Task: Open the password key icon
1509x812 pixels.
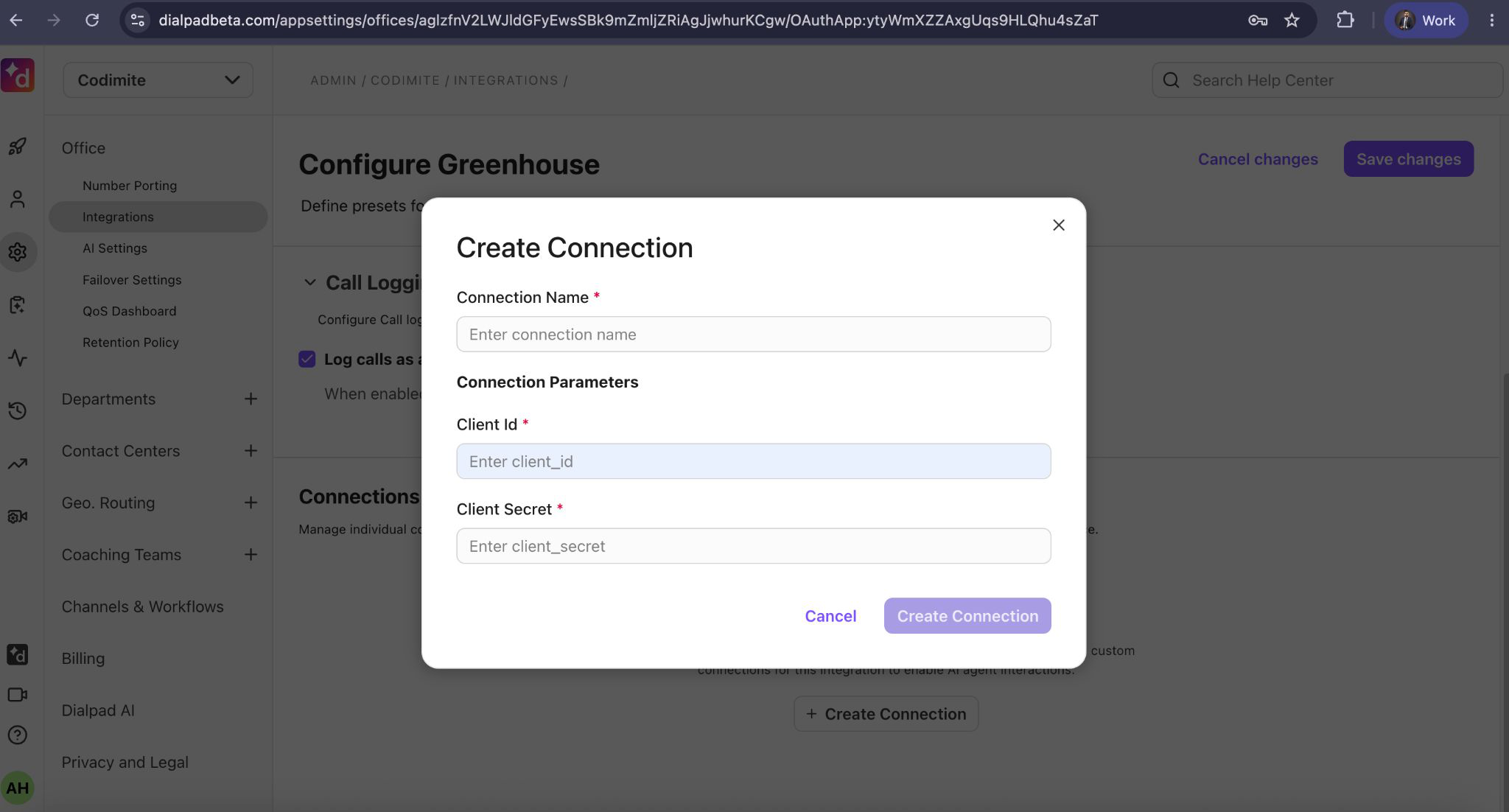Action: coord(1258,21)
